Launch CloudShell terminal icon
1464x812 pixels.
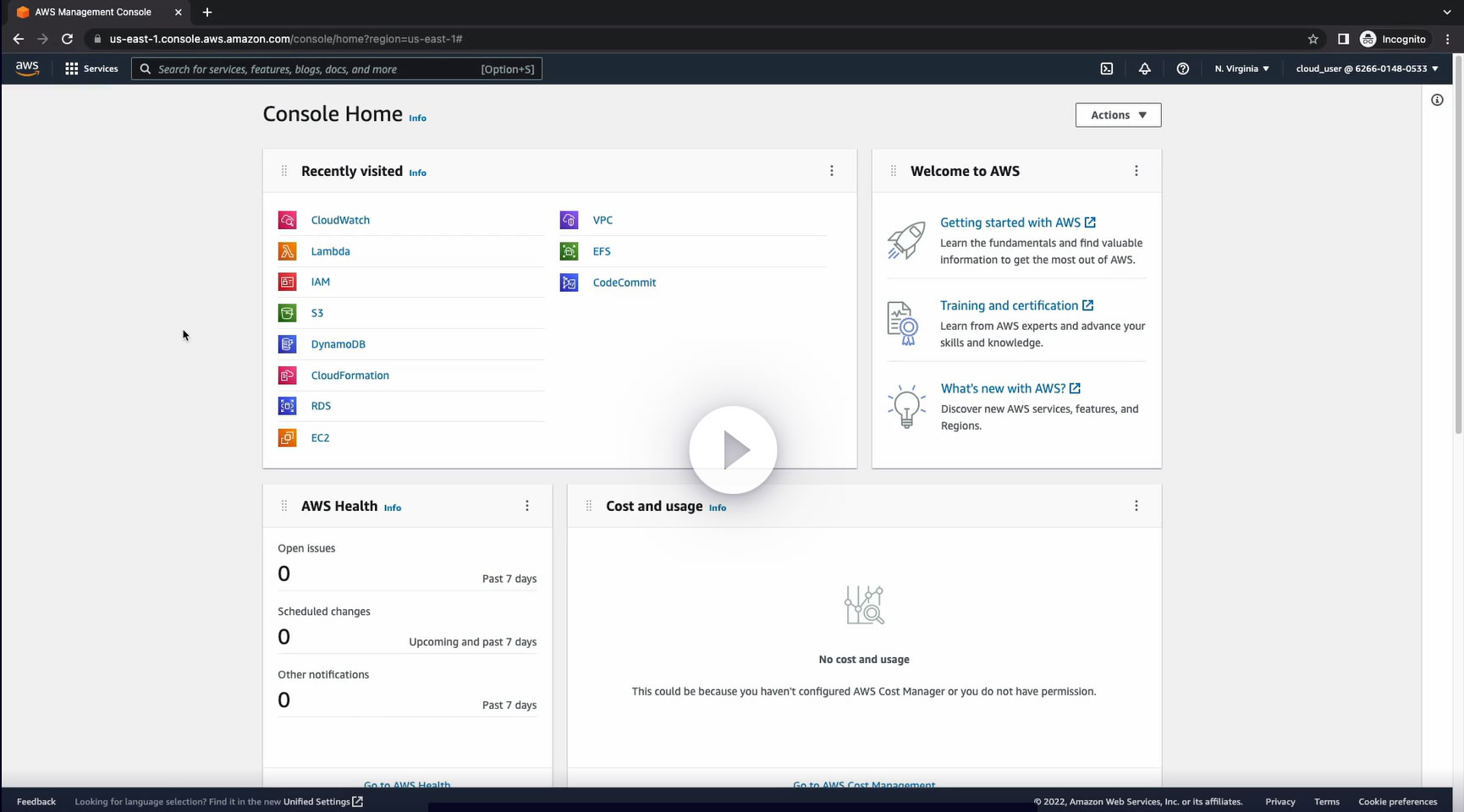pyautogui.click(x=1106, y=69)
